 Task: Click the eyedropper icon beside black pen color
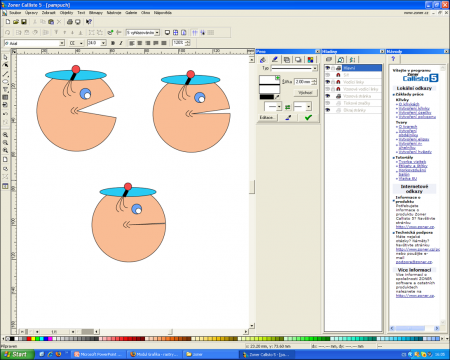277,97
